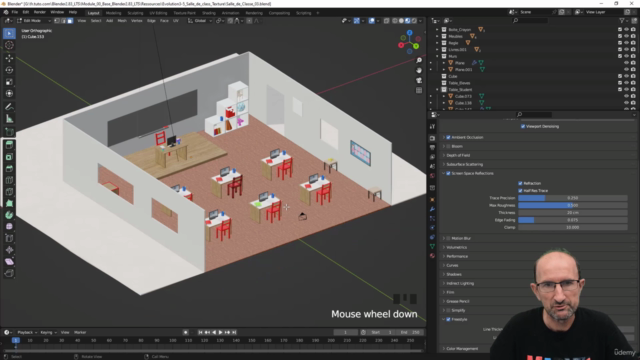The image size is (640, 360).
Task: Open the Render menu
Action: pyautogui.click(x=40, y=12)
